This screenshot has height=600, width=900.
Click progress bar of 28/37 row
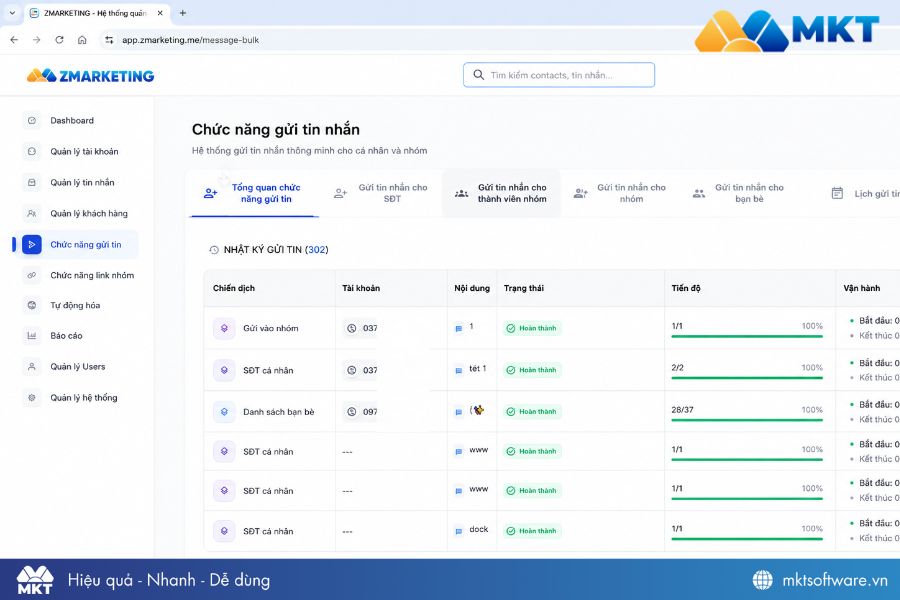pyautogui.click(x=747, y=420)
